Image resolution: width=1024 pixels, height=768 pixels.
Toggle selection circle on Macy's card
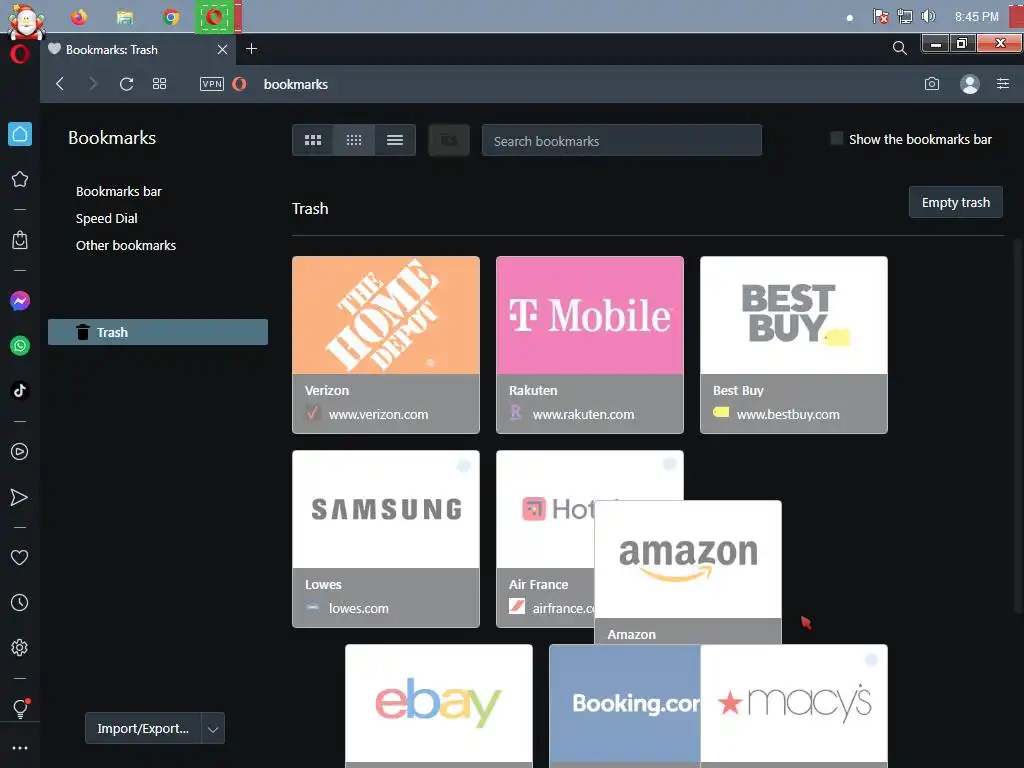click(x=871, y=660)
